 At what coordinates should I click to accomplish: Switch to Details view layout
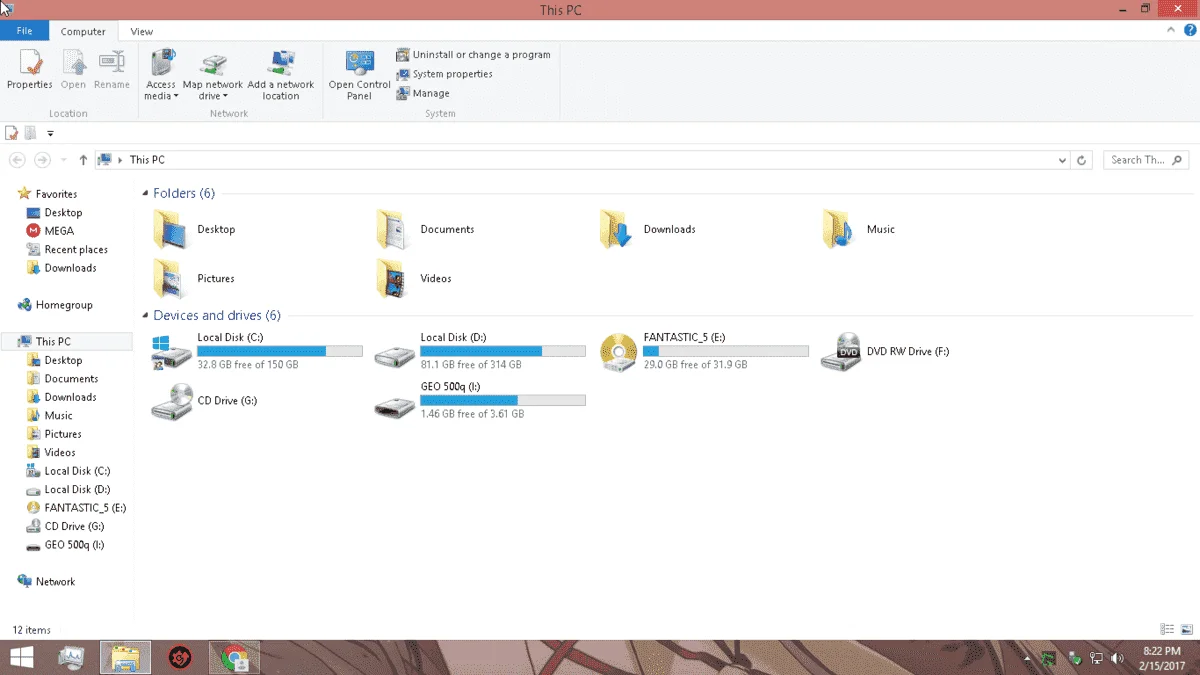[x=1167, y=630]
